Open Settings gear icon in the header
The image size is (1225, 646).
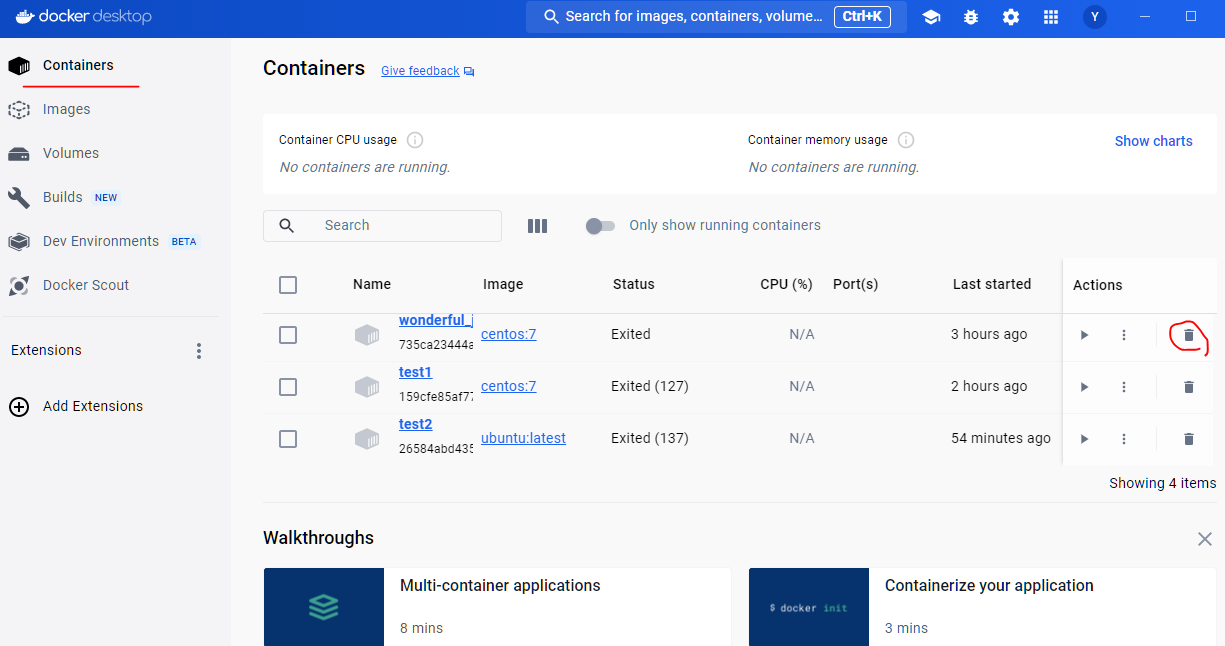(1011, 17)
